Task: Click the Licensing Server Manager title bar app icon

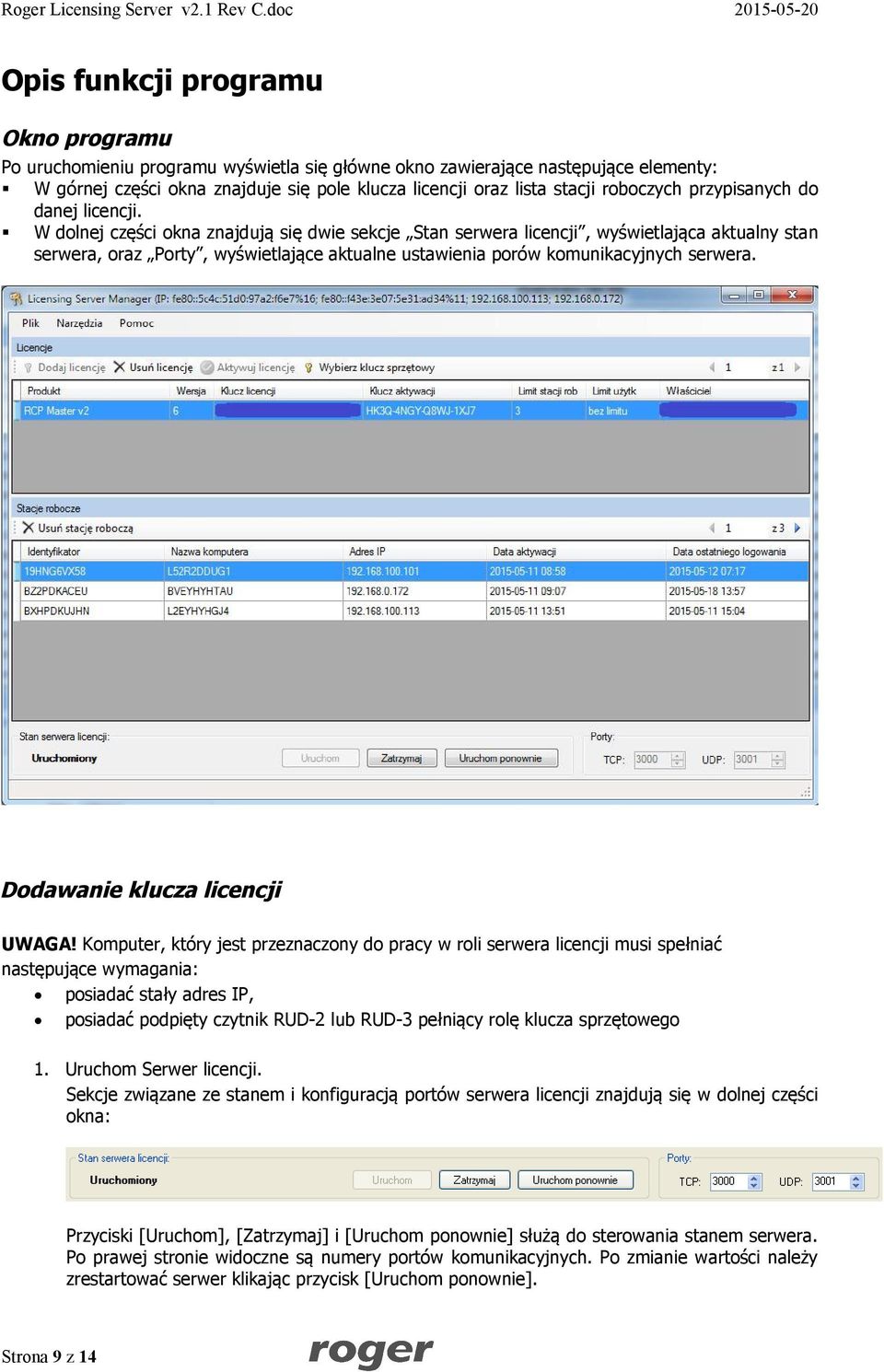Action: [x=15, y=298]
